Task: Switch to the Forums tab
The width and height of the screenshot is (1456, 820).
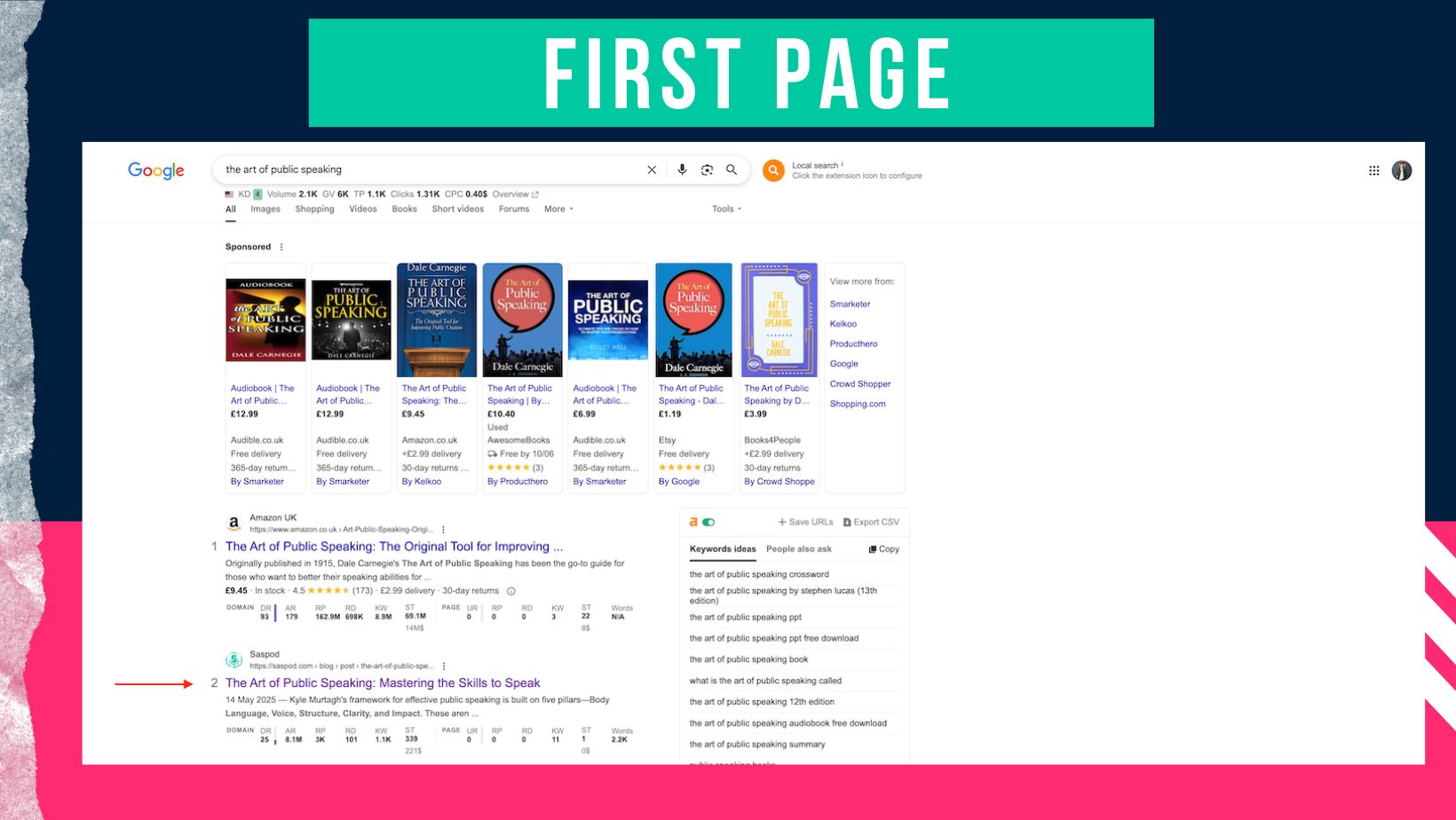Action: pyautogui.click(x=514, y=209)
